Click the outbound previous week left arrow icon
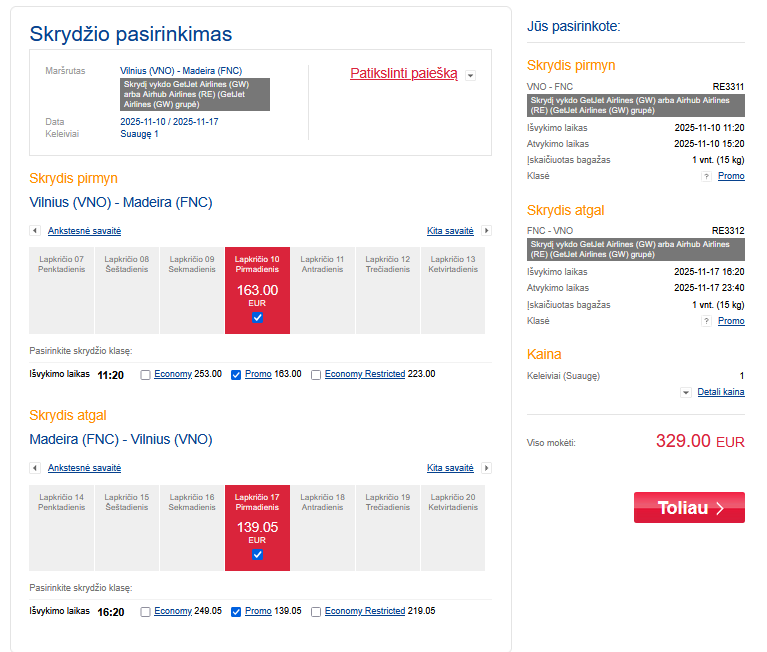Screen dimensions: 767x652 click(35, 231)
